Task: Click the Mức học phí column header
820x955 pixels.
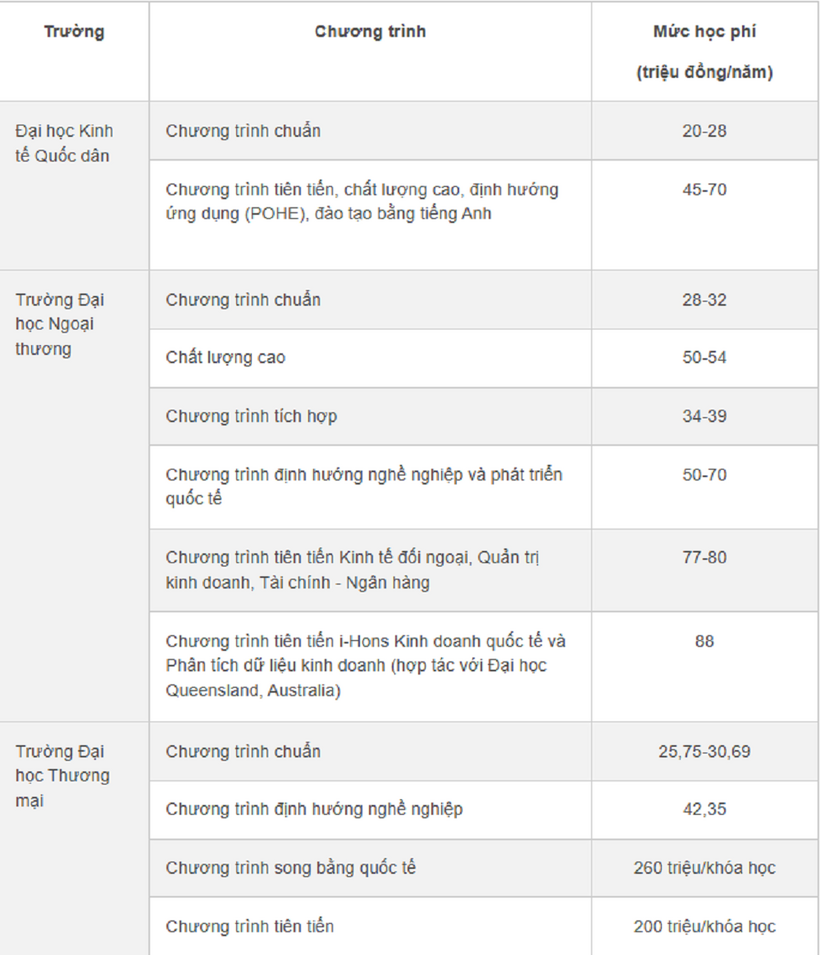Action: [704, 52]
